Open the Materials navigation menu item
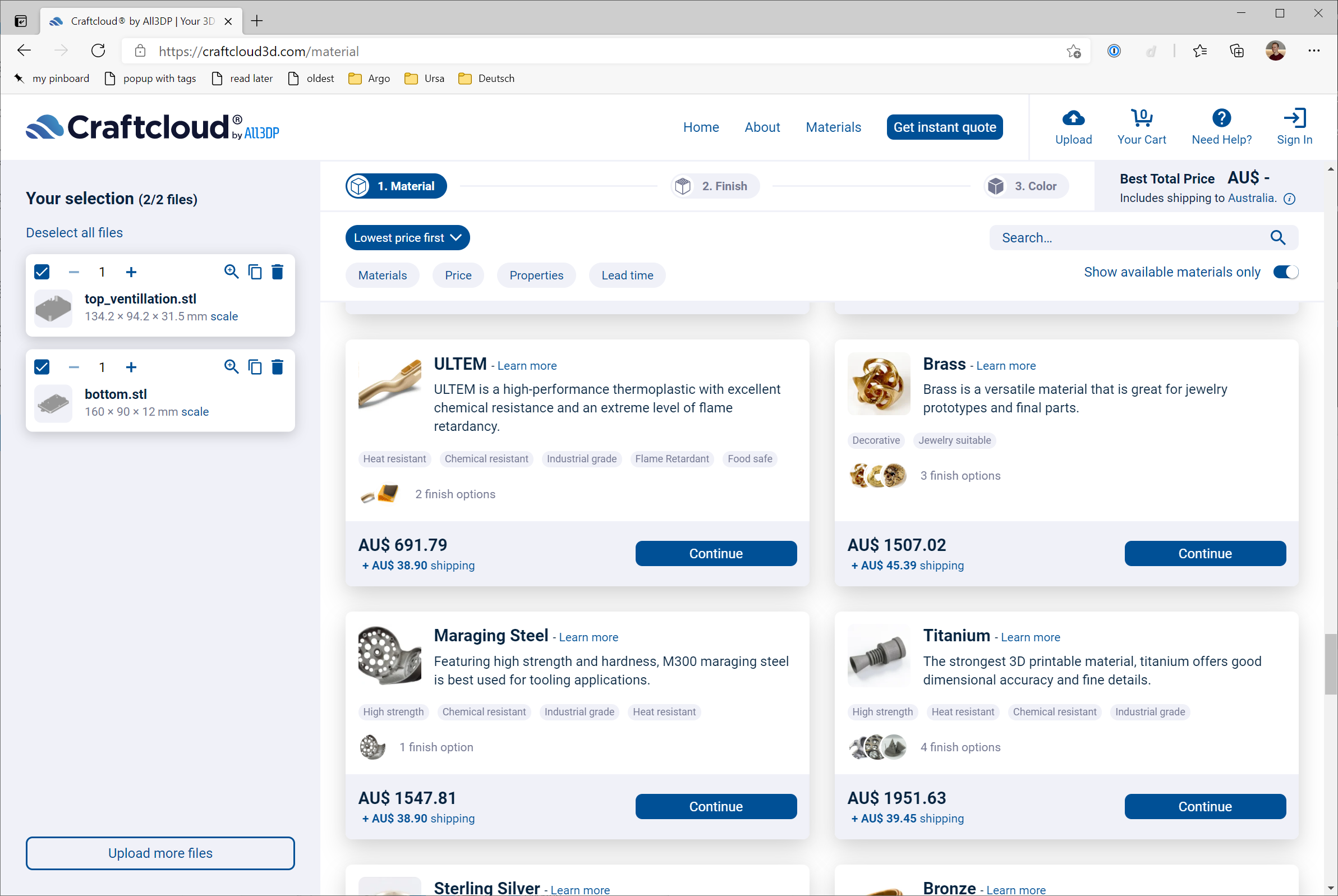This screenshot has height=896, width=1338. [833, 127]
